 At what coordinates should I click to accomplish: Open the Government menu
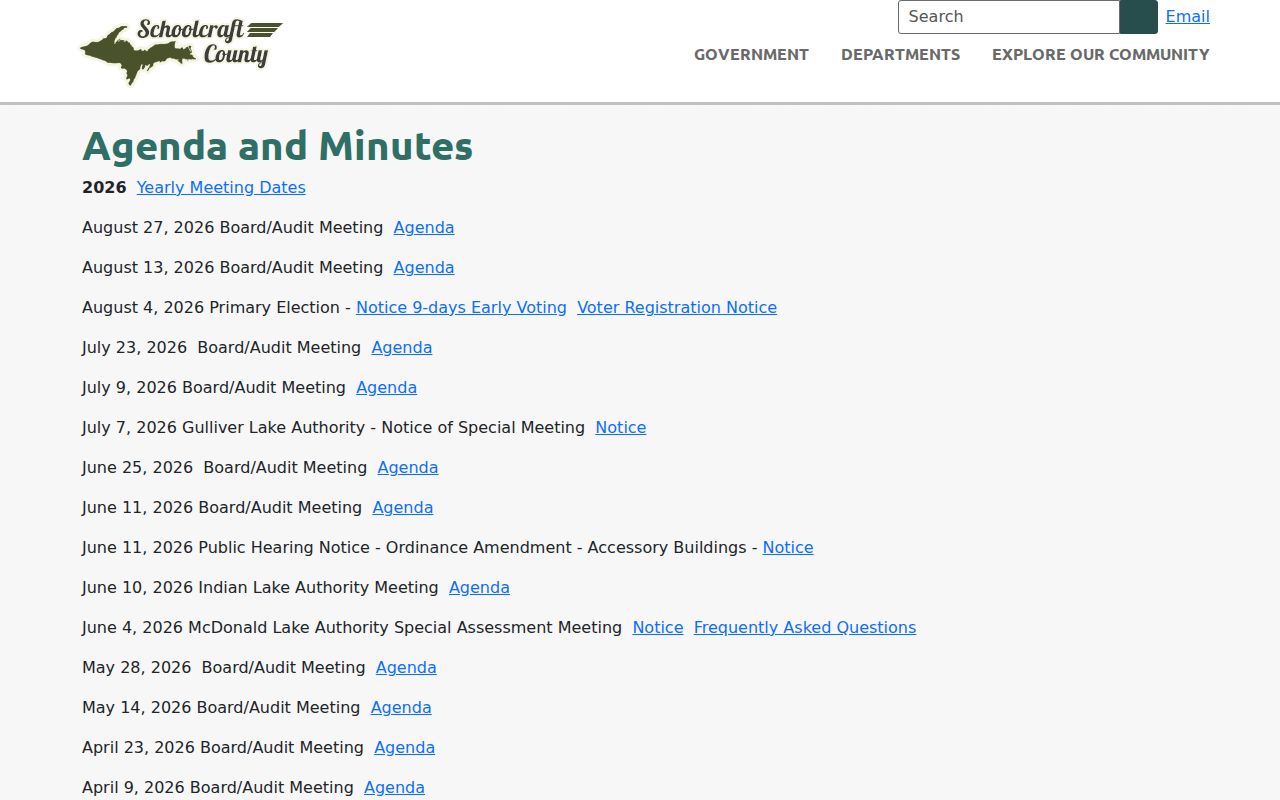tap(751, 55)
